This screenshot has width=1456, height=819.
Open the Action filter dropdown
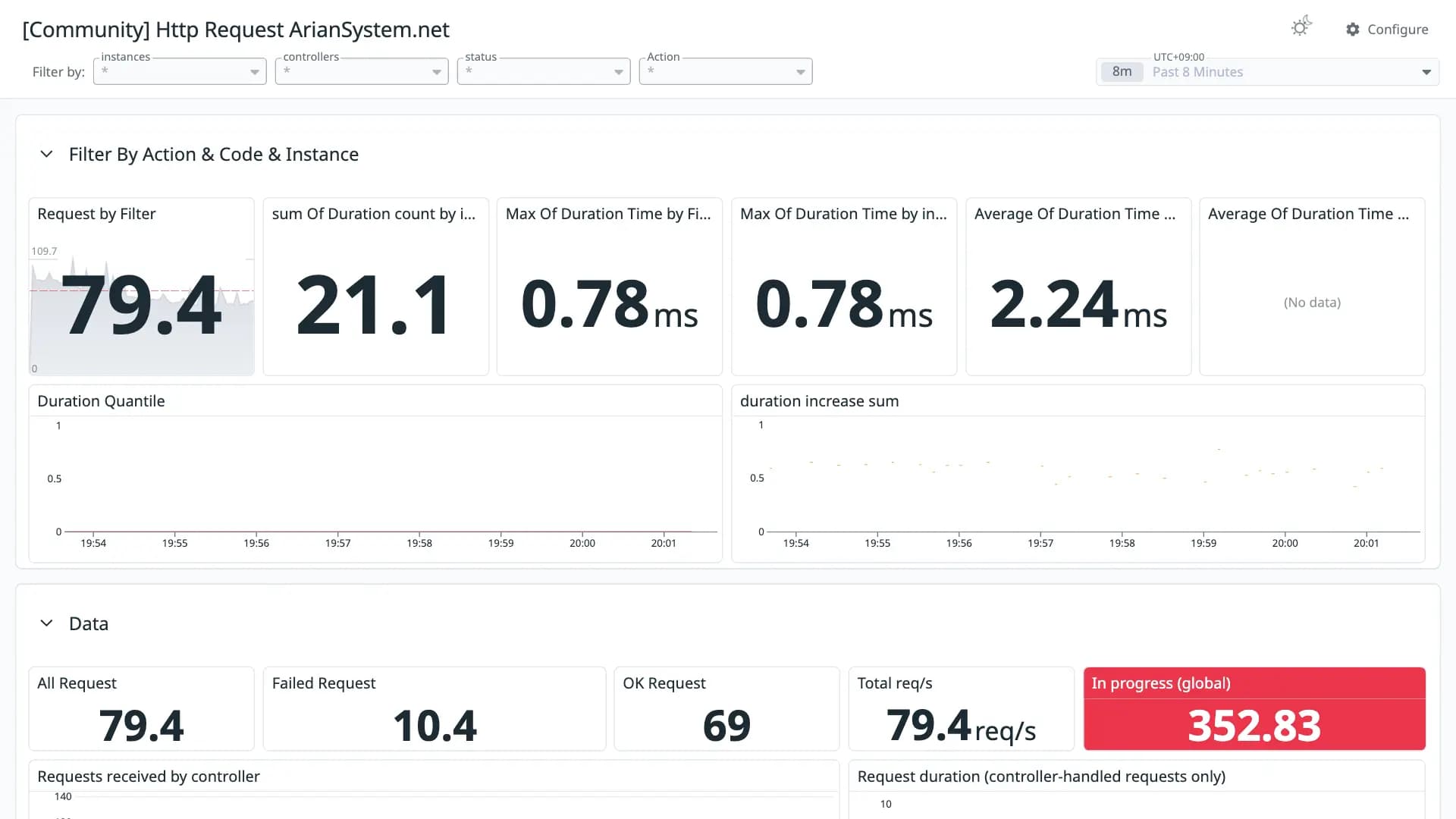pos(726,71)
